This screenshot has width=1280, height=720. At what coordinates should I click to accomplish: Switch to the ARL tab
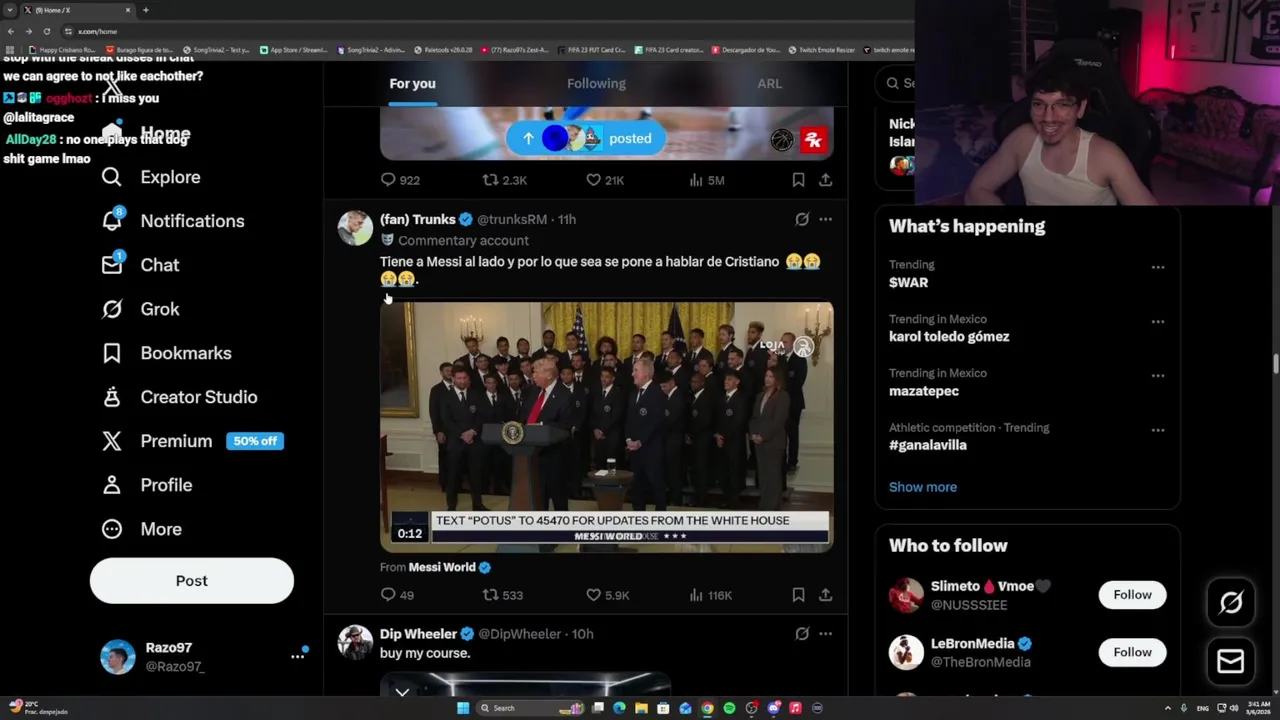[x=769, y=83]
